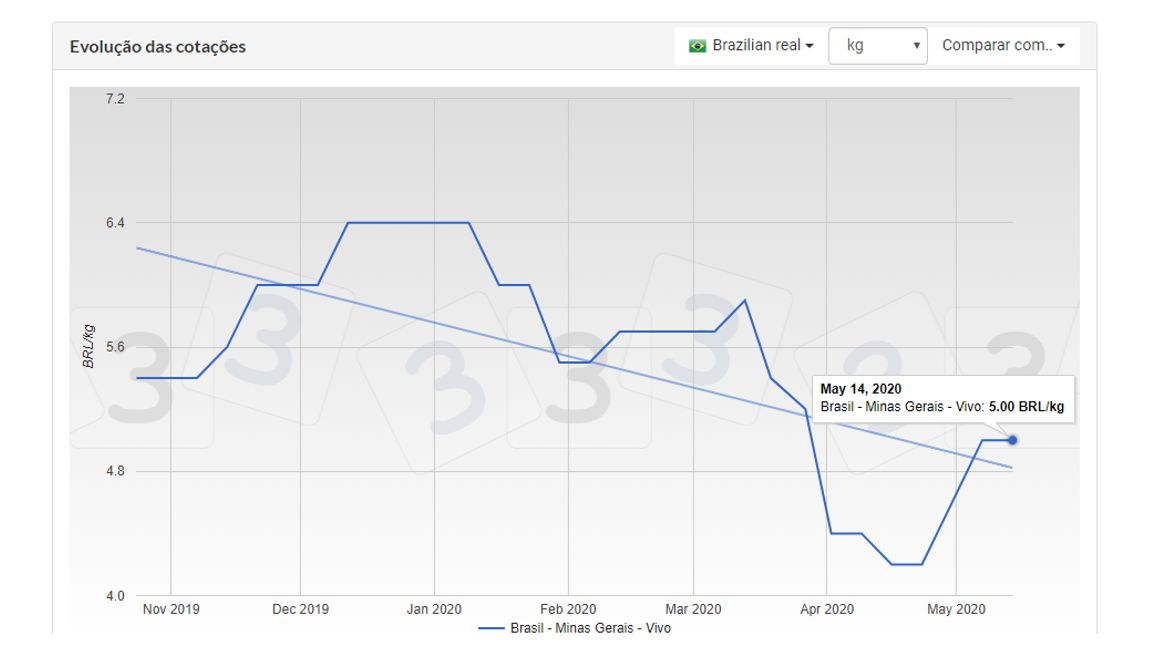Click the May 14, 2020 tooltip box
1155x650 pixels.
[942, 398]
